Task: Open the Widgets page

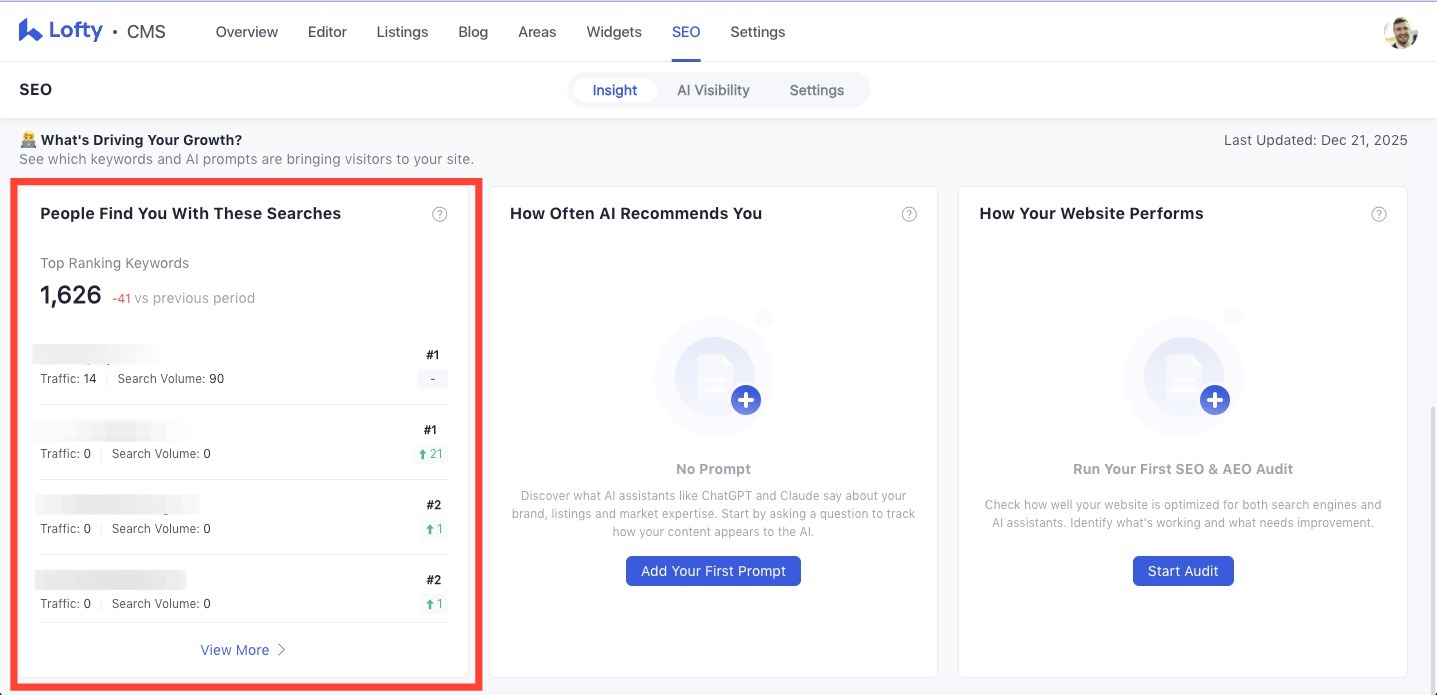Action: click(x=613, y=31)
